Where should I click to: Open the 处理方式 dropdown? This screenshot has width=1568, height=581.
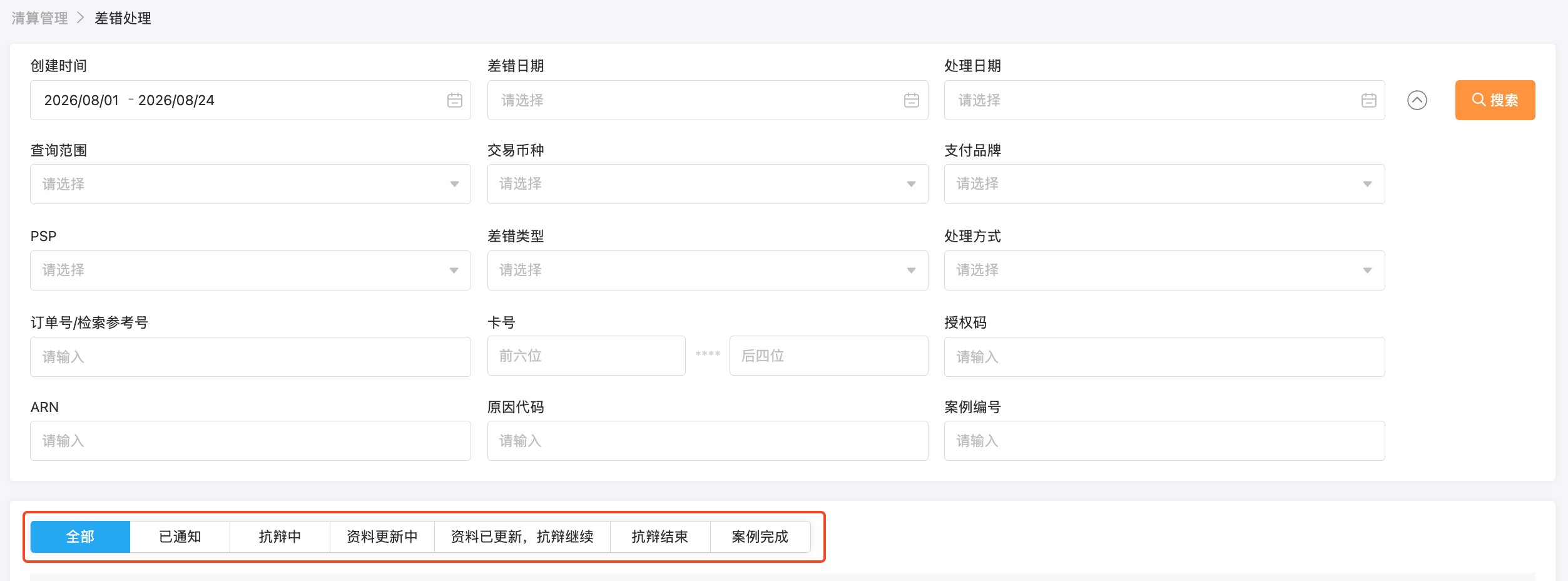[x=1164, y=270]
